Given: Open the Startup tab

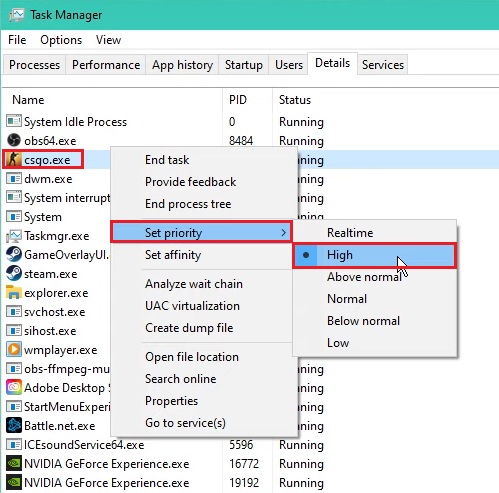Looking at the screenshot, I should pyautogui.click(x=244, y=65).
